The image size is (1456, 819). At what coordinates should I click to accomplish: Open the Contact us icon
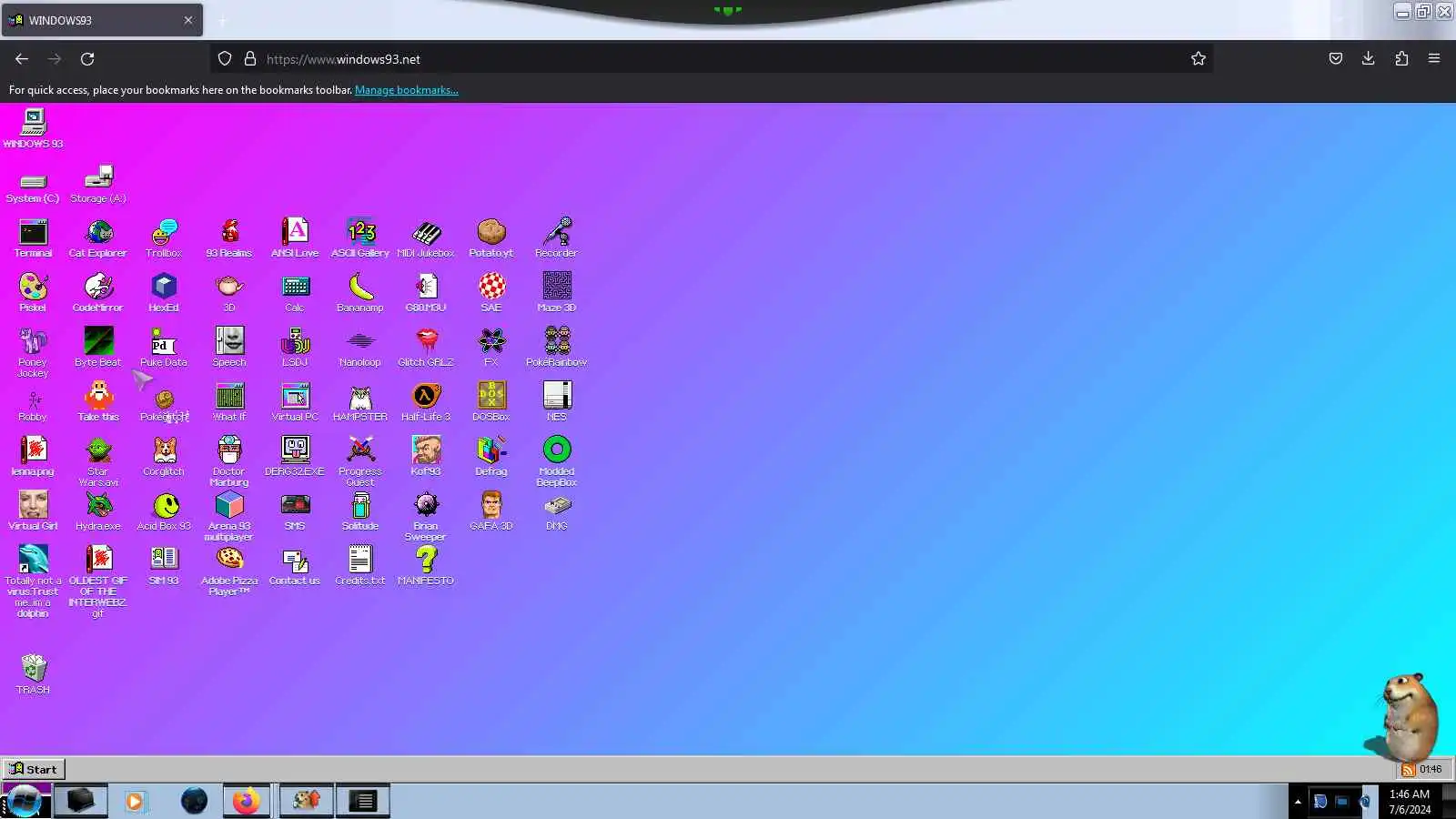click(x=295, y=566)
